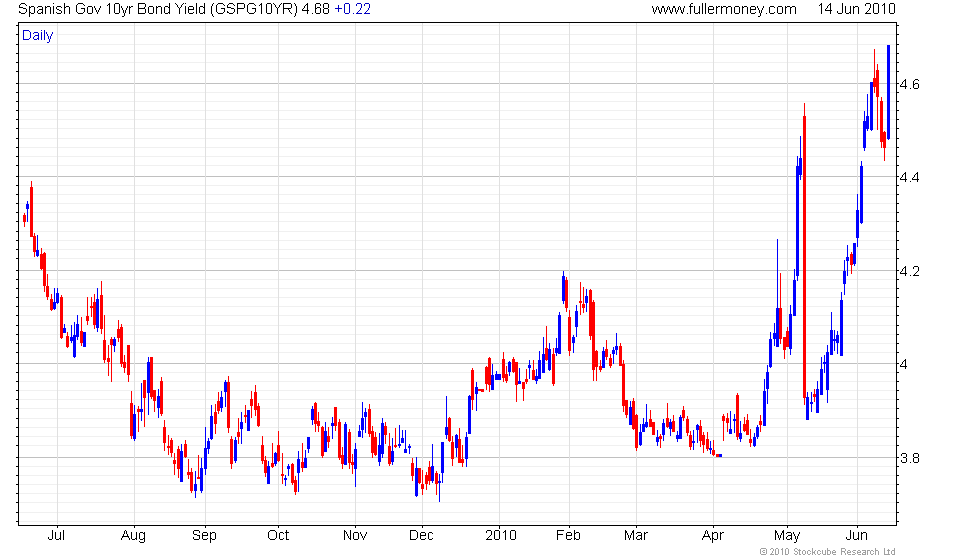This screenshot has width=980, height=560.
Task: Click the Feb x-axis label
Action: coord(569,536)
